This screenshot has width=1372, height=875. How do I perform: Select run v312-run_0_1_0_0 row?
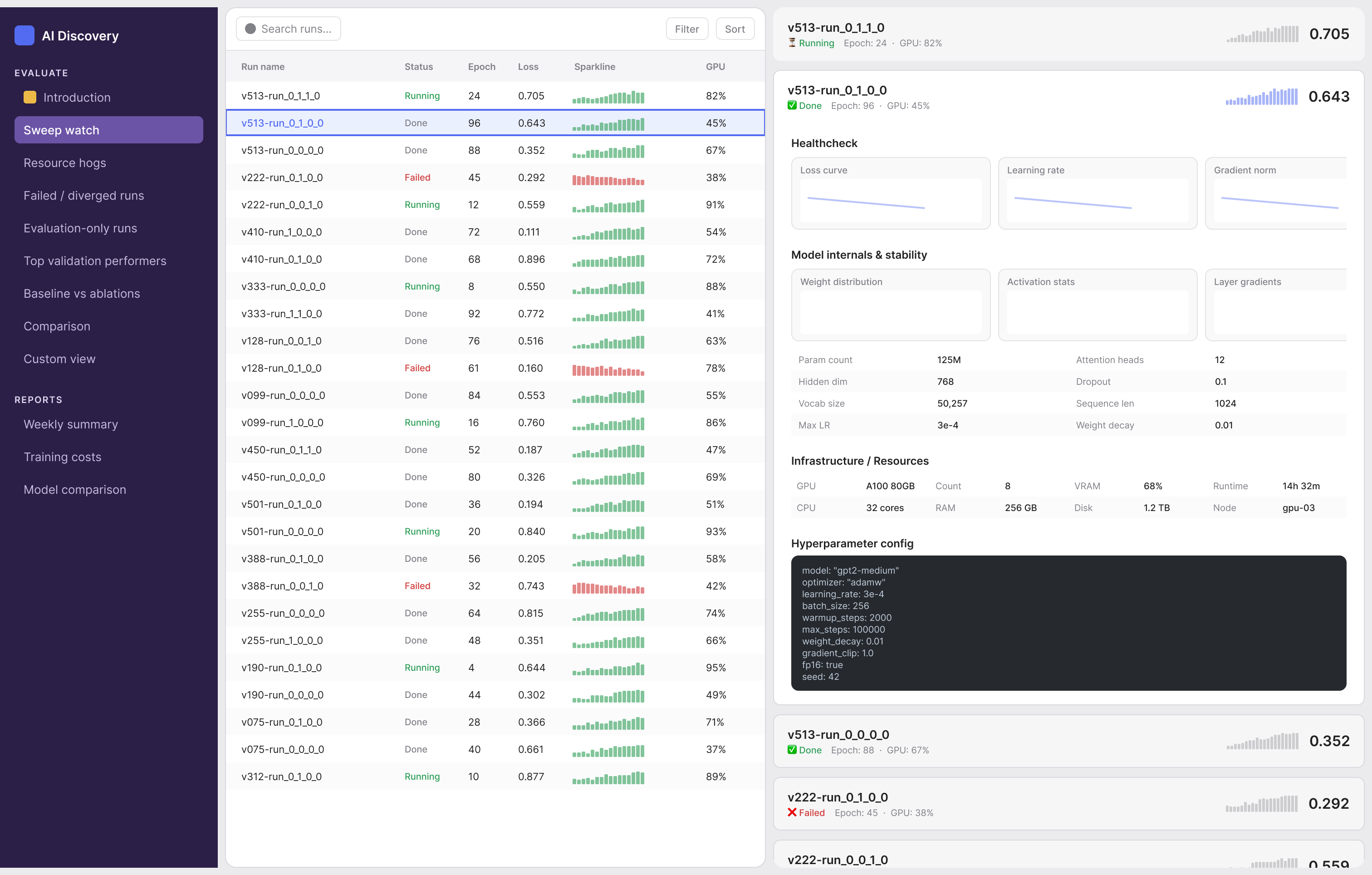point(495,777)
